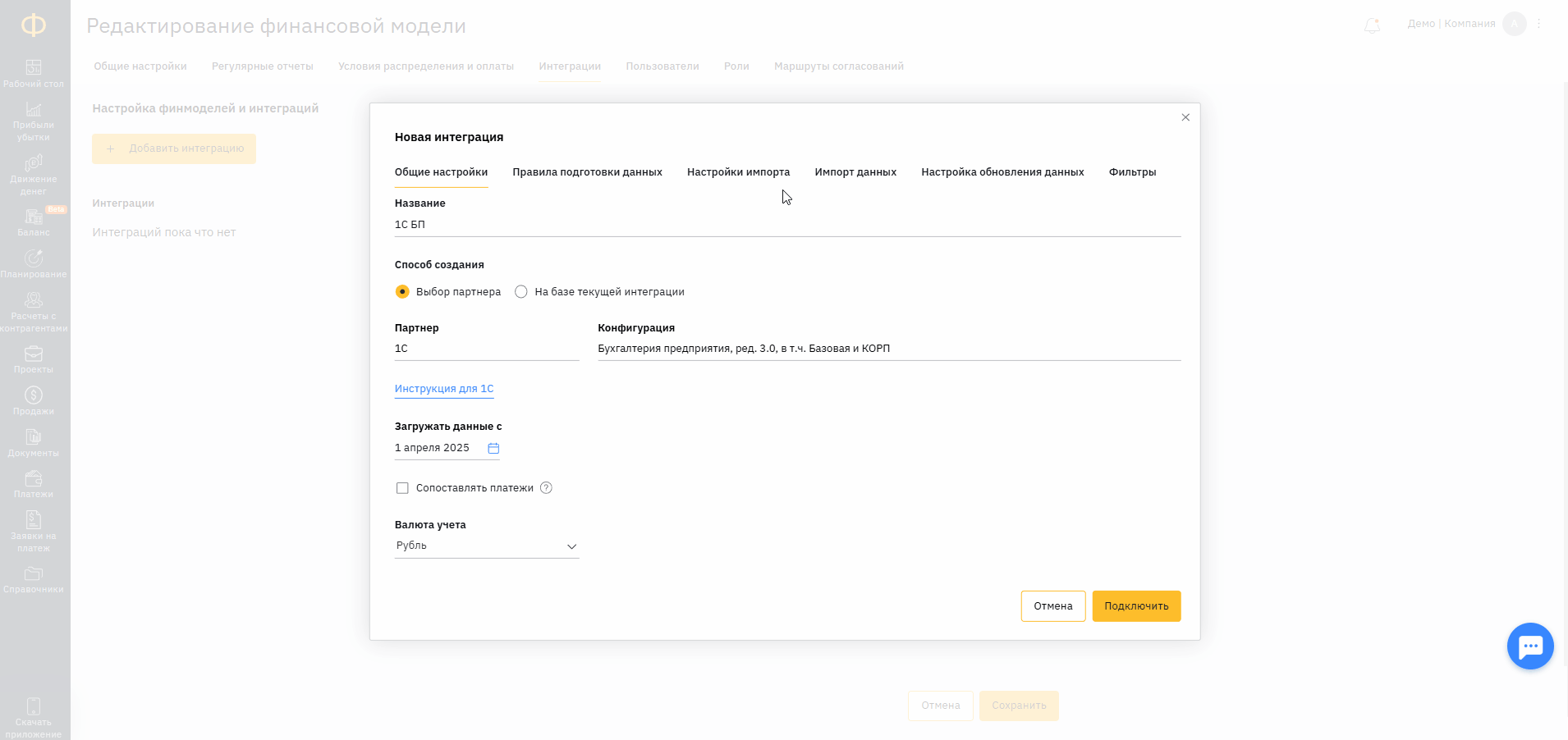
Task: Expand the Валюта учета dropdown
Action: pyautogui.click(x=487, y=546)
